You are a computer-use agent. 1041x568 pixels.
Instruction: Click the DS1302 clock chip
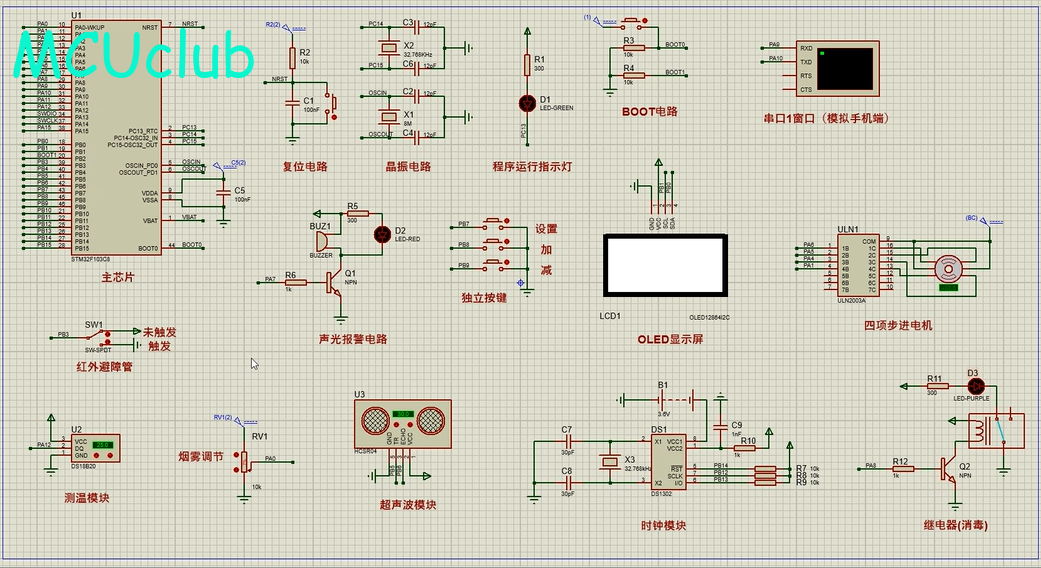(x=667, y=461)
